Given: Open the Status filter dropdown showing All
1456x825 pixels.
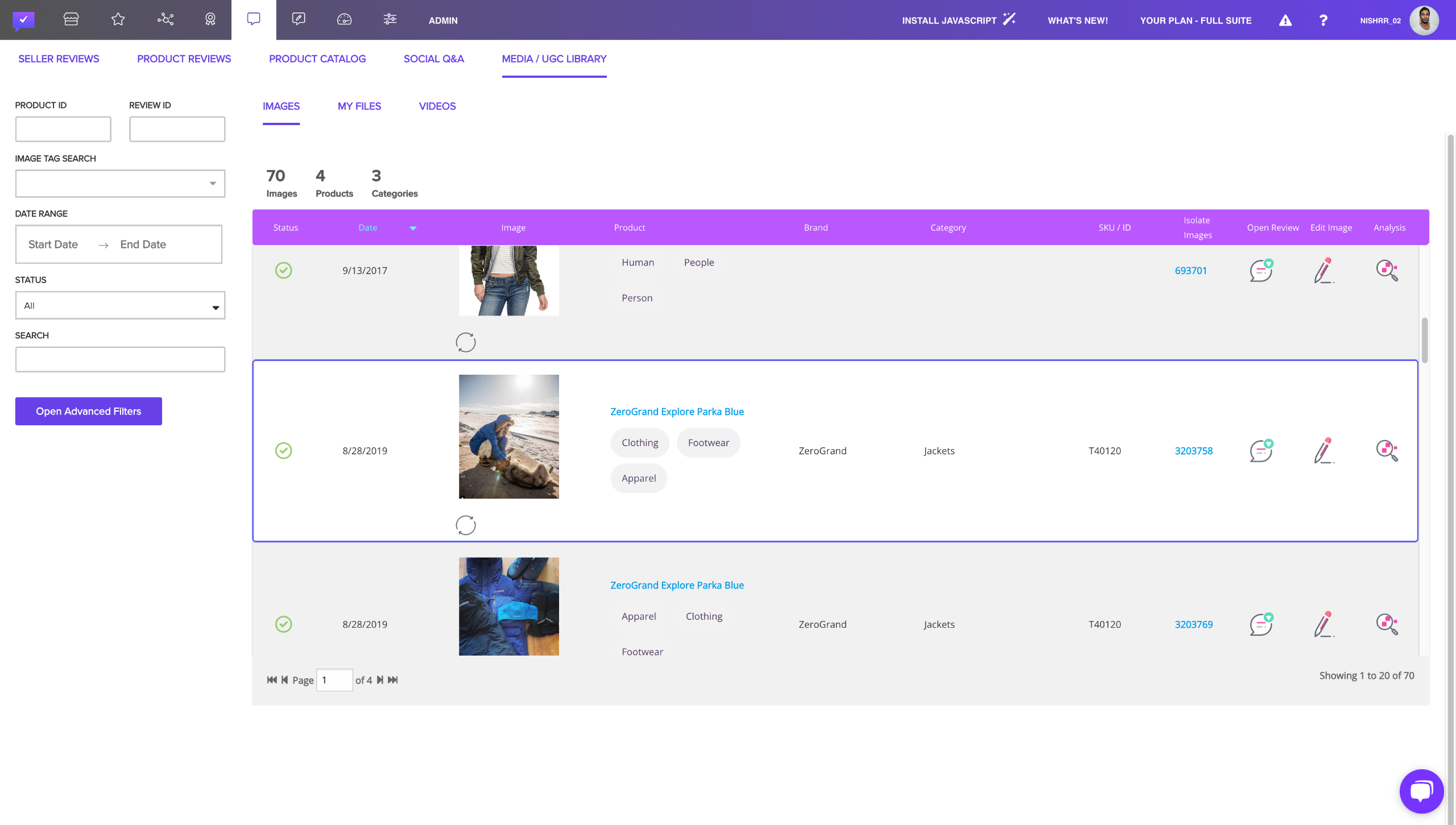Looking at the screenshot, I should [x=120, y=306].
